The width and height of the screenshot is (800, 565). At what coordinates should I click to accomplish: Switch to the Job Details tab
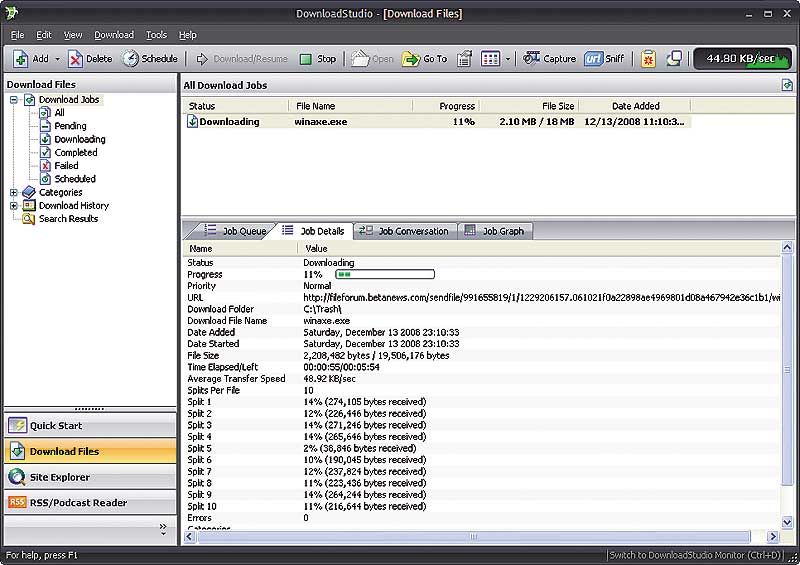(314, 231)
